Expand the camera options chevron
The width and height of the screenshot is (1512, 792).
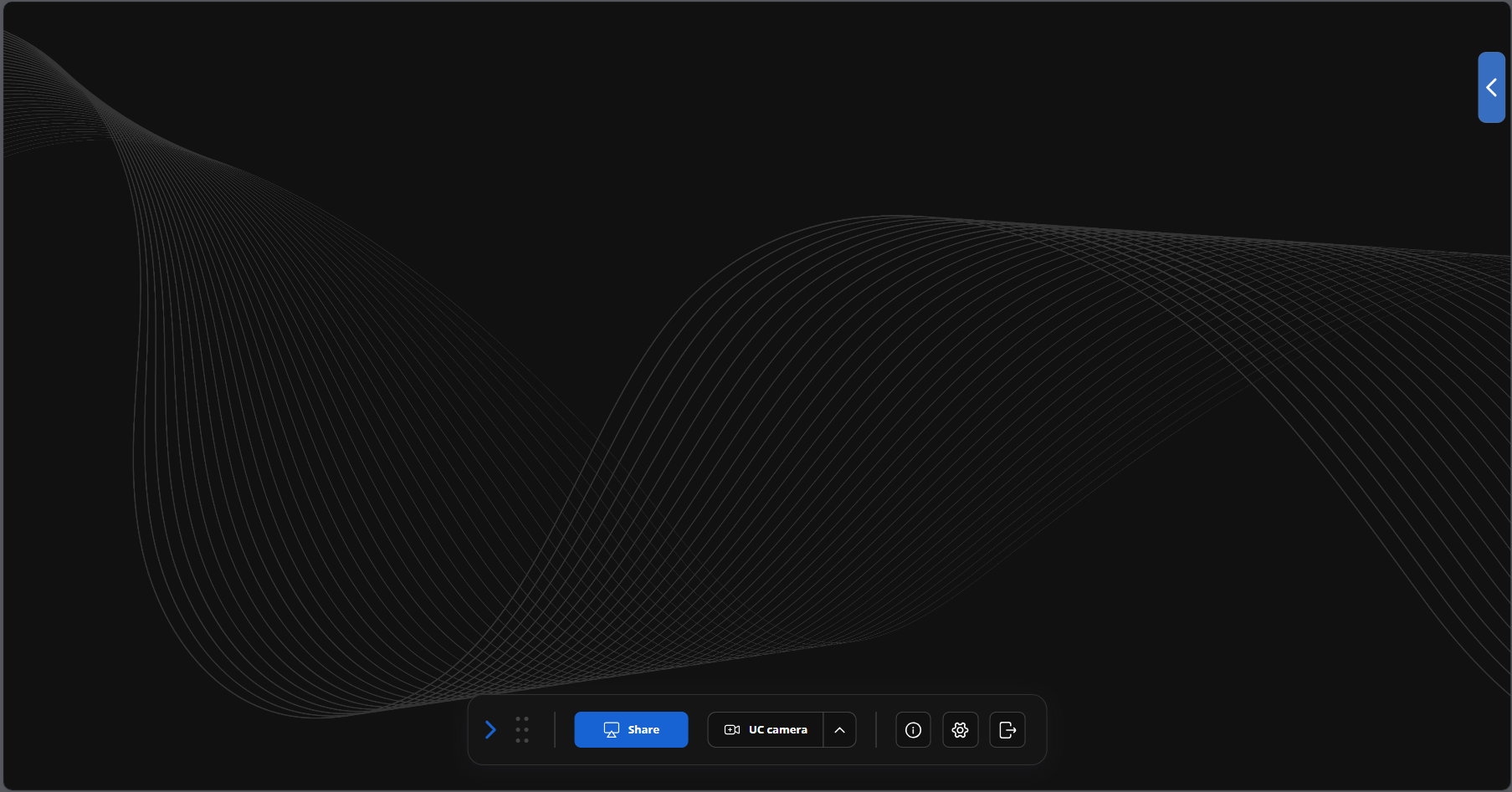pyautogui.click(x=840, y=729)
